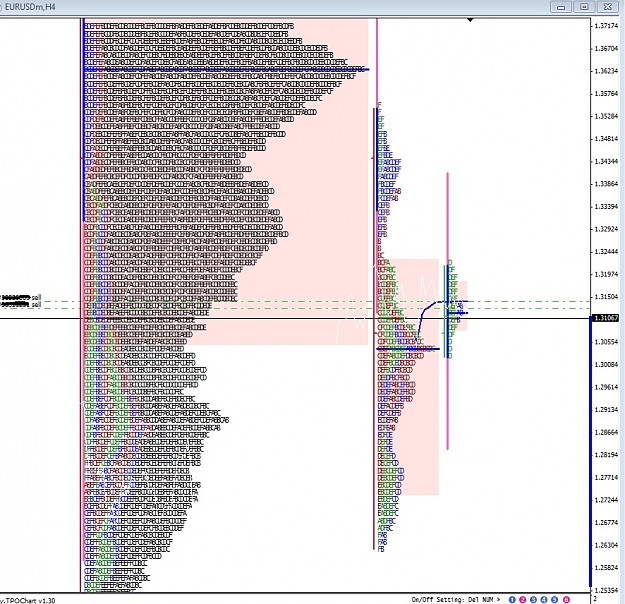The image size is (625, 604).
Task: Restore the EURUSDm,H4 chart window
Action: pos(584,7)
